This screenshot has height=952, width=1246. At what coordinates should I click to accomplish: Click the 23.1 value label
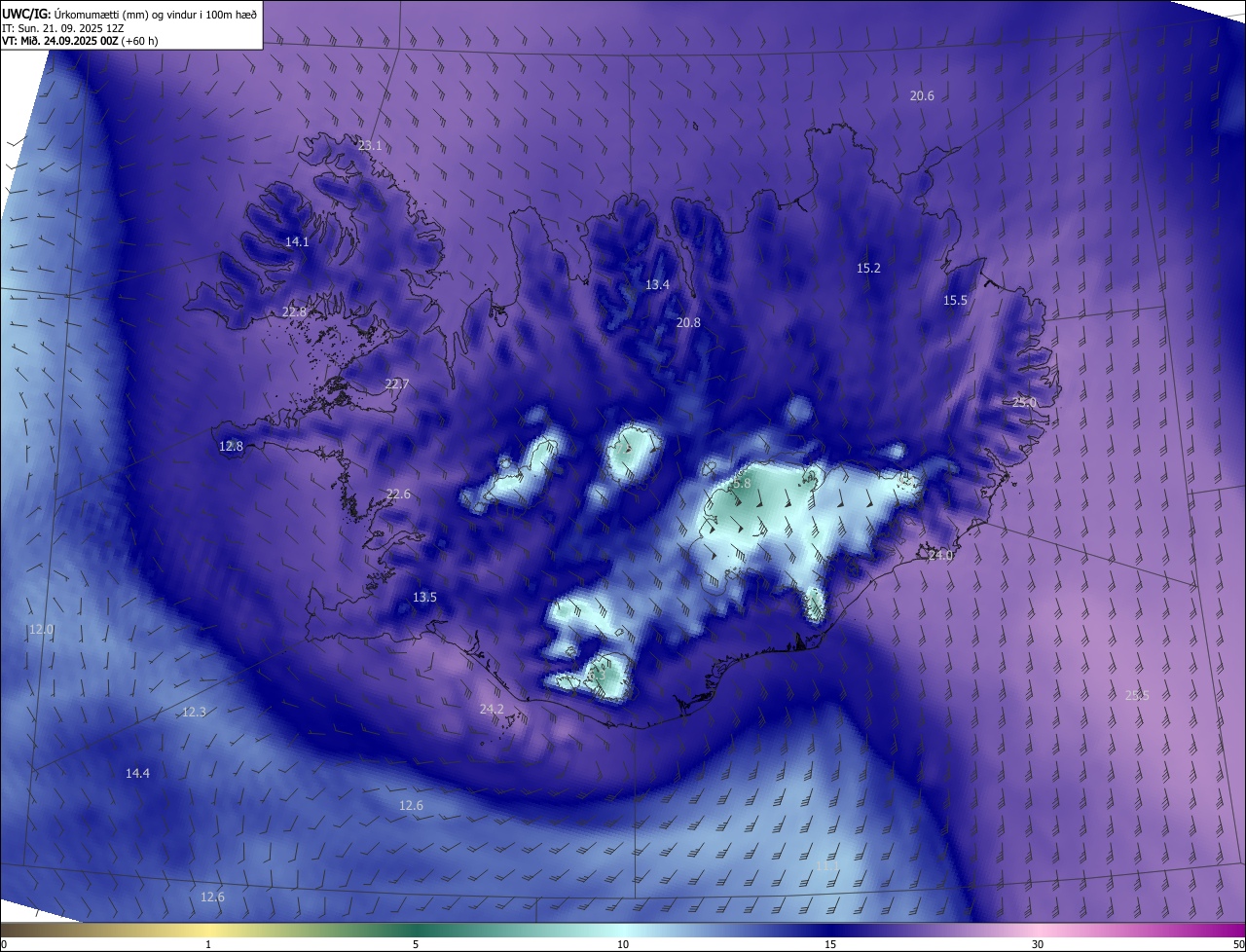pyautogui.click(x=370, y=145)
